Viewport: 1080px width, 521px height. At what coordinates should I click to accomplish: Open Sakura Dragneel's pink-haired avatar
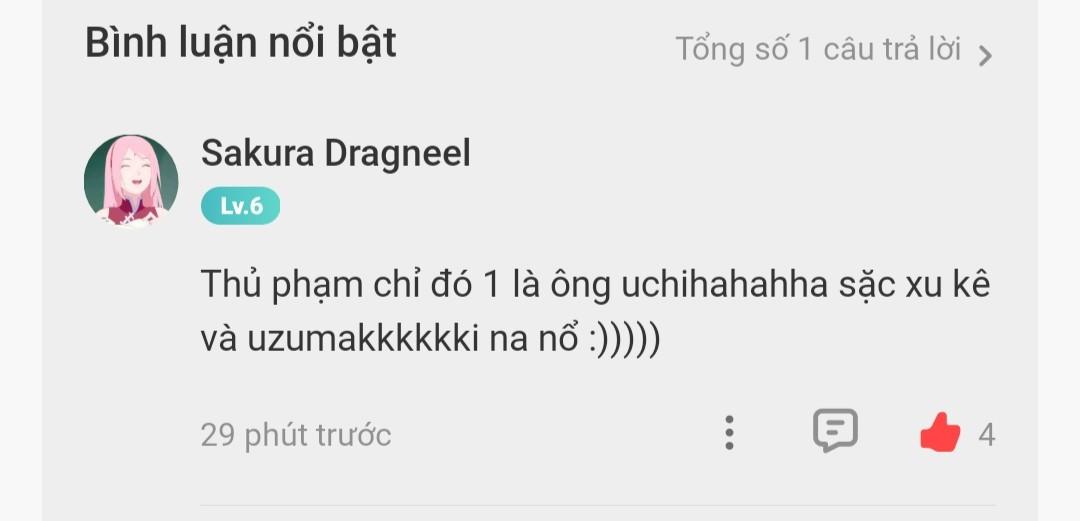coord(131,181)
